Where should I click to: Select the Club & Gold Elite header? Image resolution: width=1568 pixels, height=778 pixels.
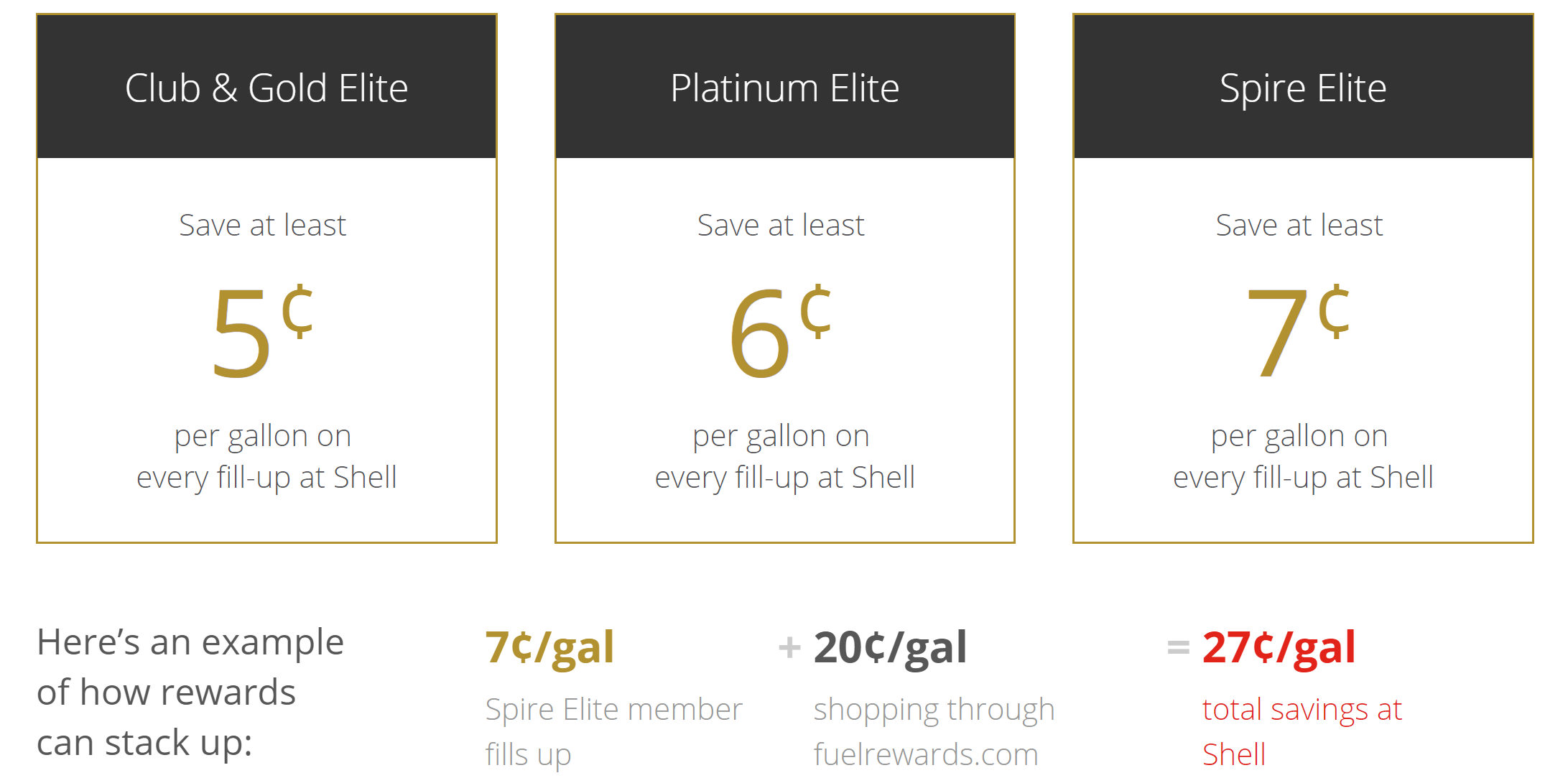tap(266, 88)
